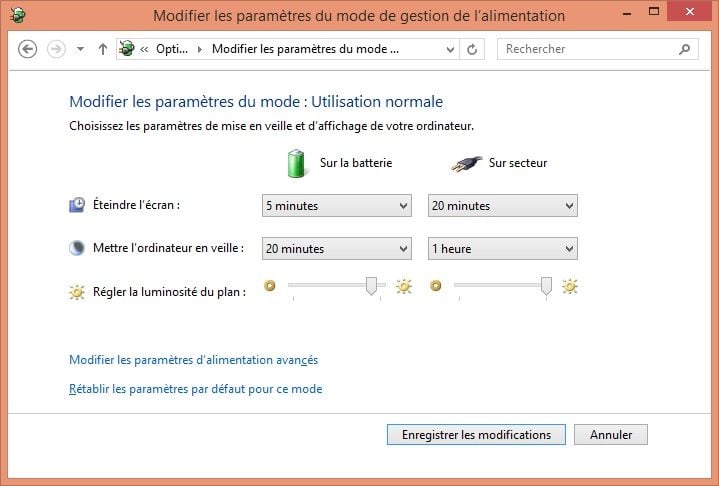Click the bright sun icon beside the battery slider
This screenshot has height=486, width=719.
(404, 287)
